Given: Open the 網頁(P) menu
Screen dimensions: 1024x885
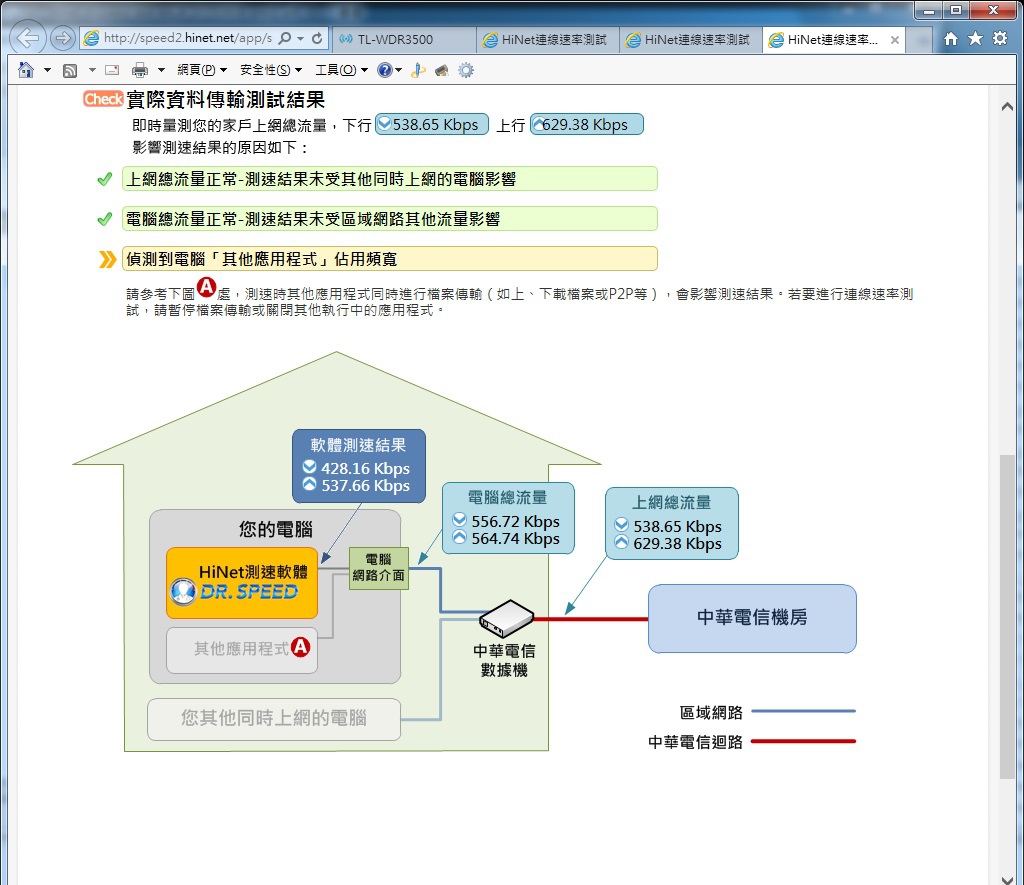Looking at the screenshot, I should click(202, 70).
